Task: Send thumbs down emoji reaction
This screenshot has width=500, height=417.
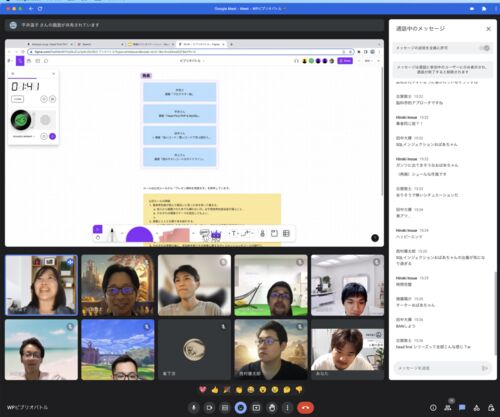Action: tap(299, 389)
